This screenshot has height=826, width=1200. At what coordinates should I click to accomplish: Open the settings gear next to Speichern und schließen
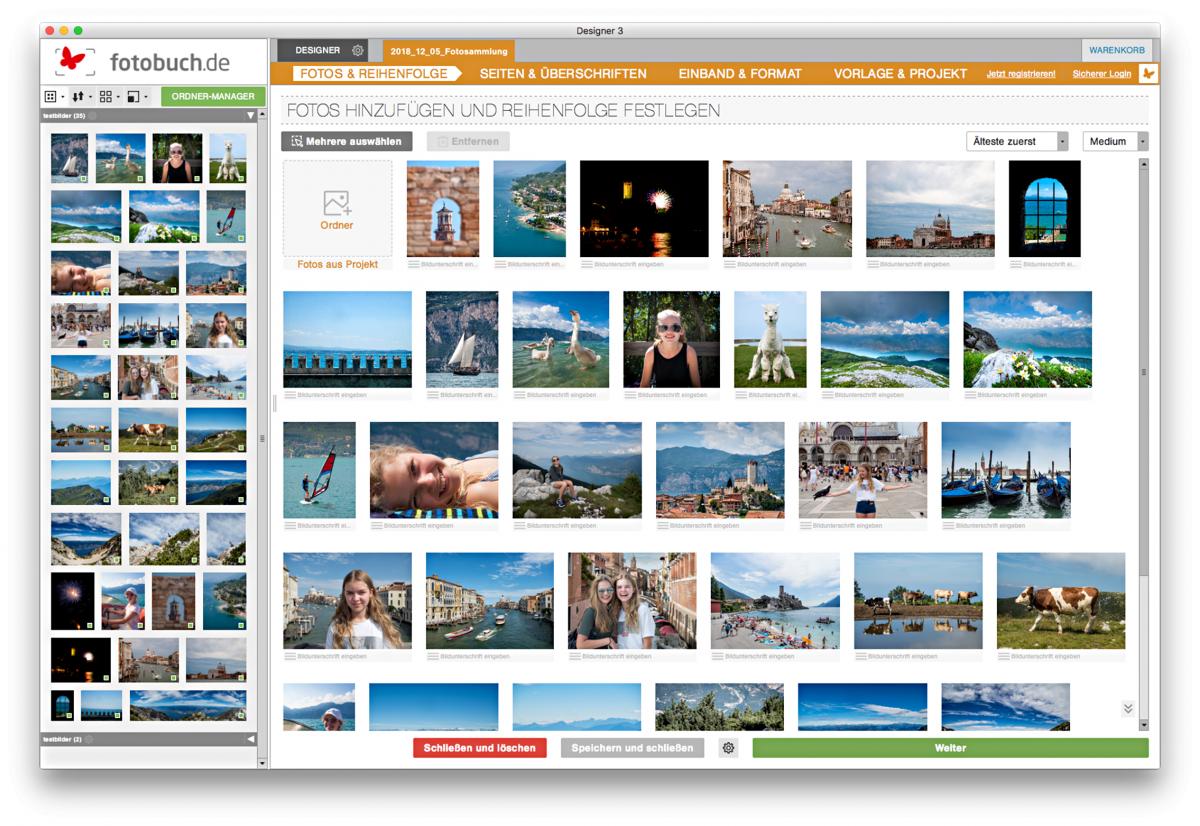[729, 748]
